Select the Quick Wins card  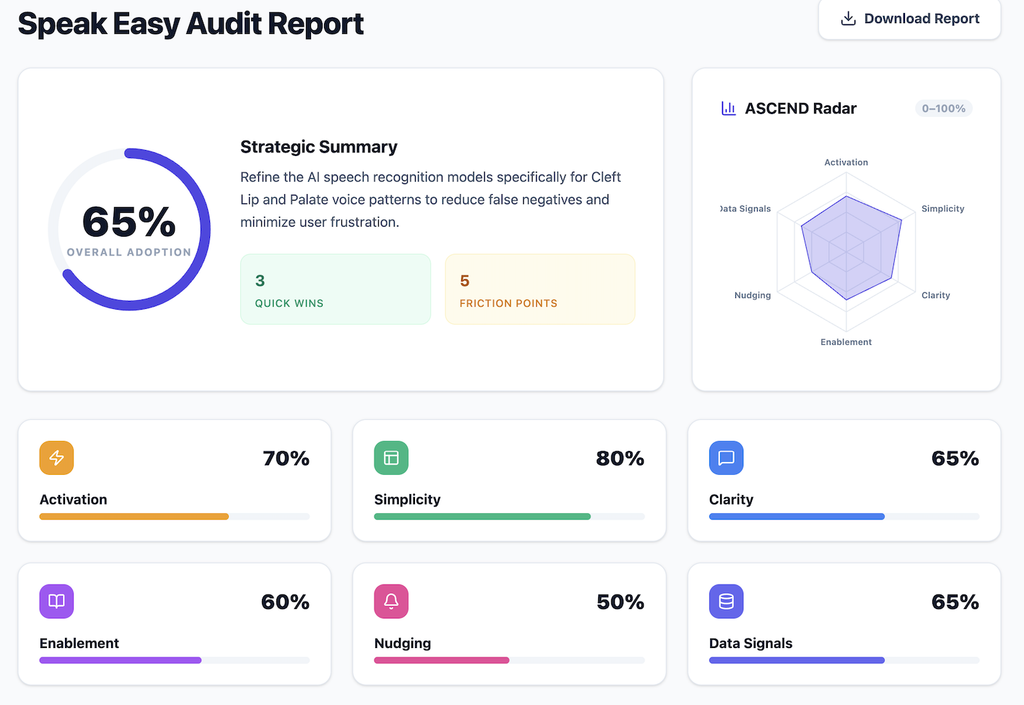pos(336,289)
